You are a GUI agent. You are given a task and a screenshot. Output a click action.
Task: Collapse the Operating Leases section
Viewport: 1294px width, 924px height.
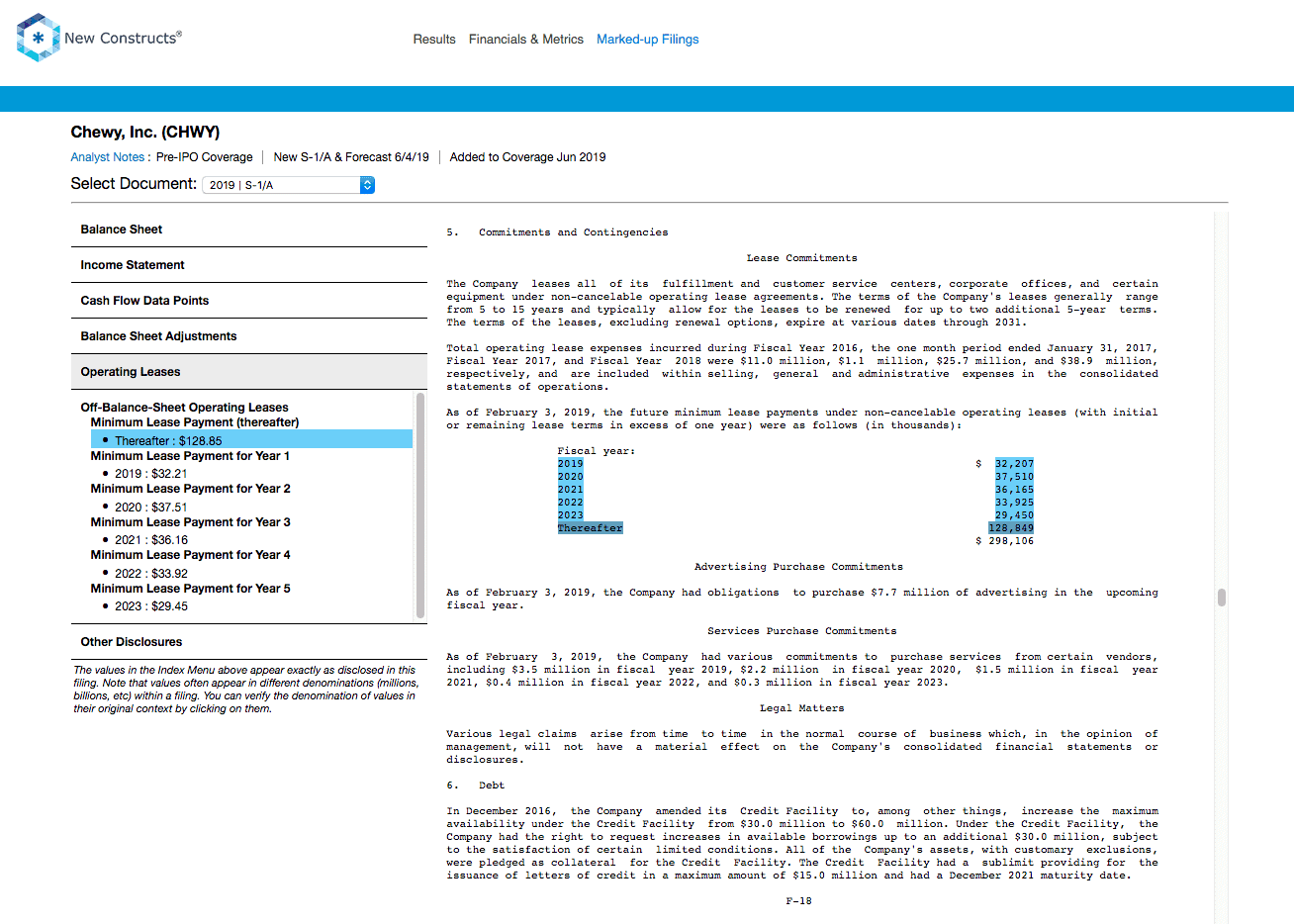pyautogui.click(x=249, y=372)
